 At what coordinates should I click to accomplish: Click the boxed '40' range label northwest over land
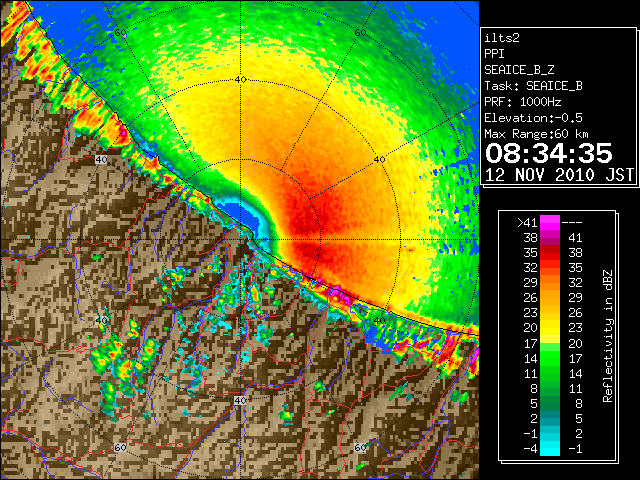click(x=101, y=160)
